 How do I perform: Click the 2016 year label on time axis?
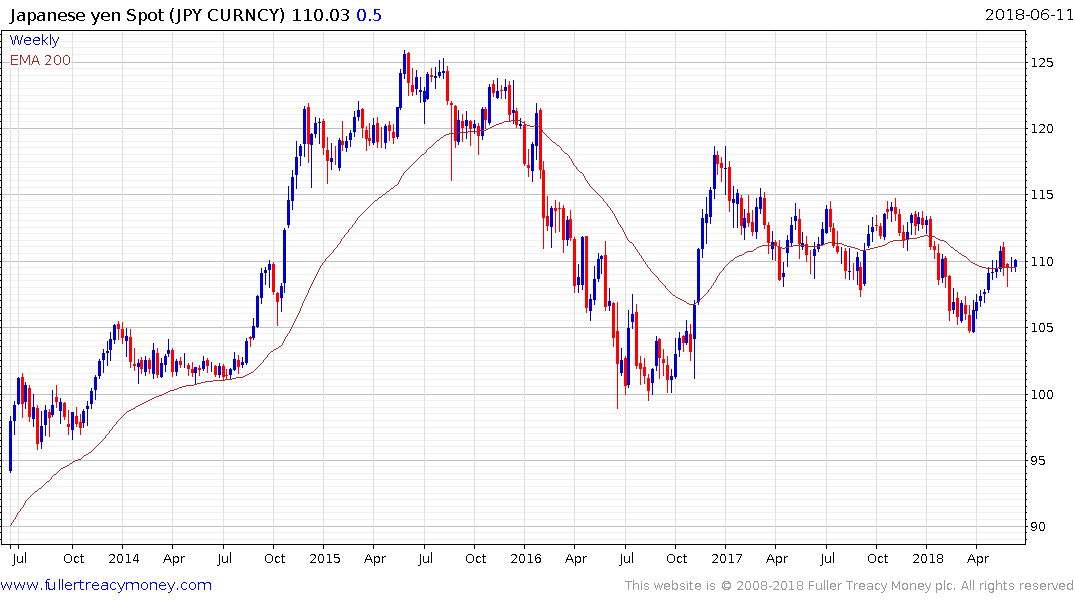526,558
